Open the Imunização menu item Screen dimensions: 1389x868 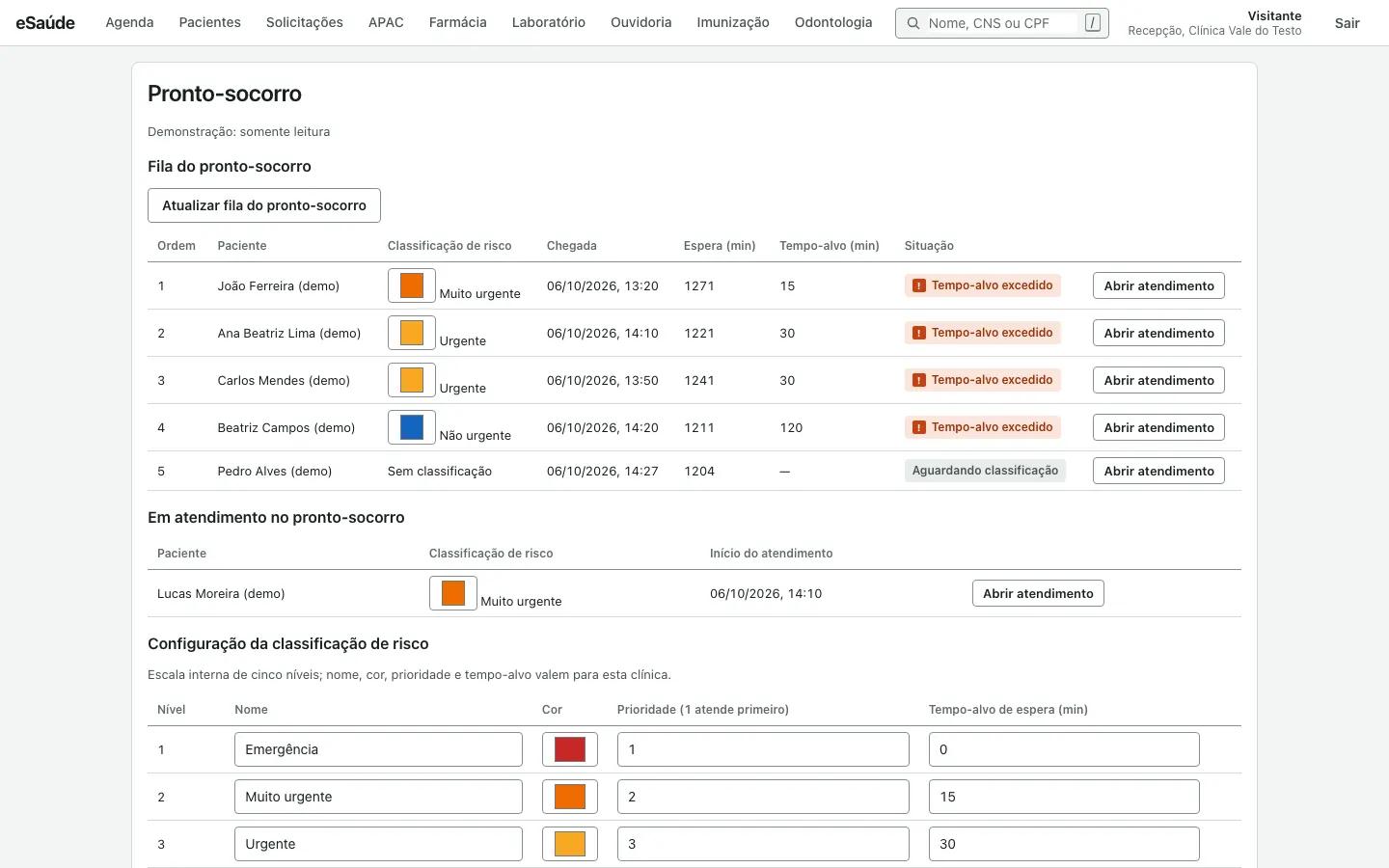(x=733, y=22)
